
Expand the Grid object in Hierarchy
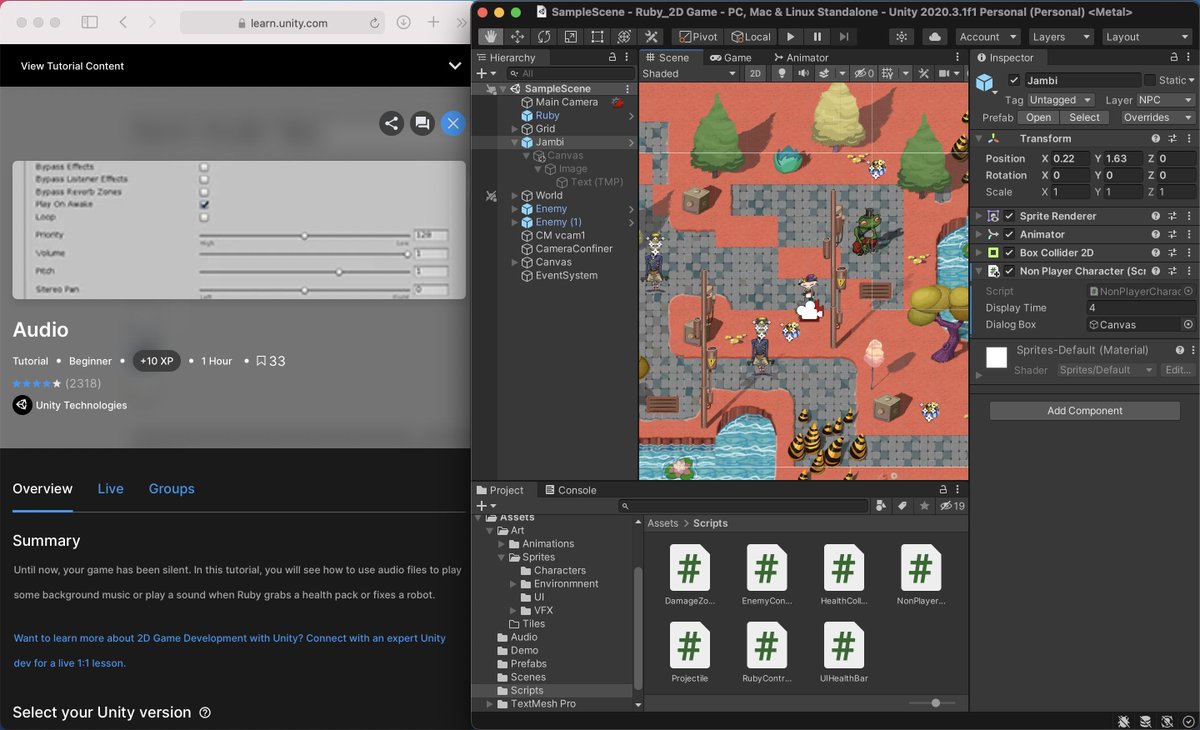[515, 129]
